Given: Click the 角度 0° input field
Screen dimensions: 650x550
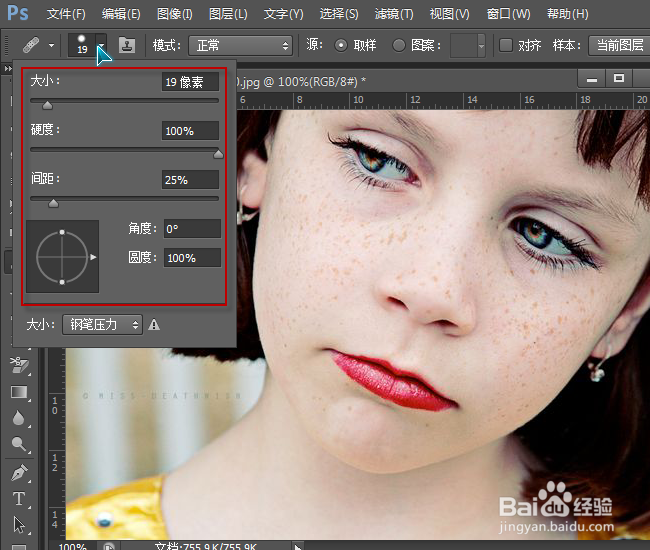Looking at the screenshot, I should pyautogui.click(x=192, y=228).
